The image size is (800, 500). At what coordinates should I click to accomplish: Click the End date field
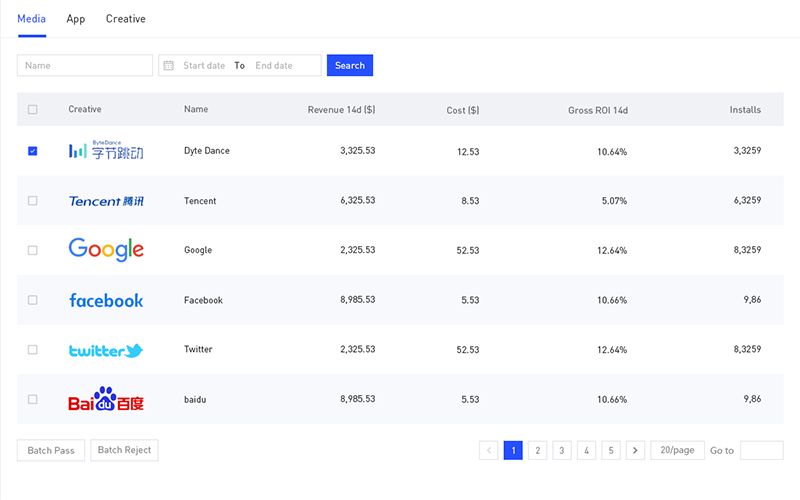[x=274, y=65]
